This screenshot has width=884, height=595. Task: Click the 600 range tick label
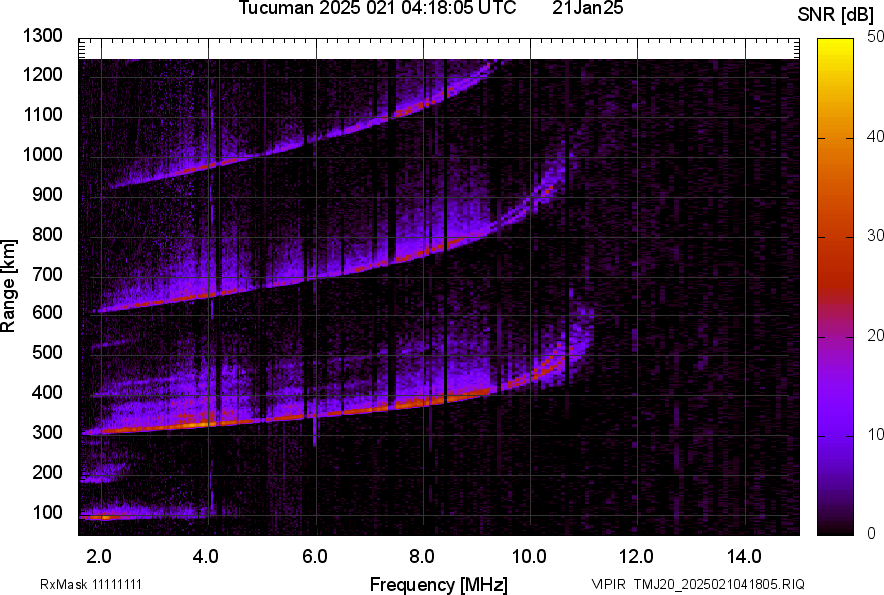[51, 313]
